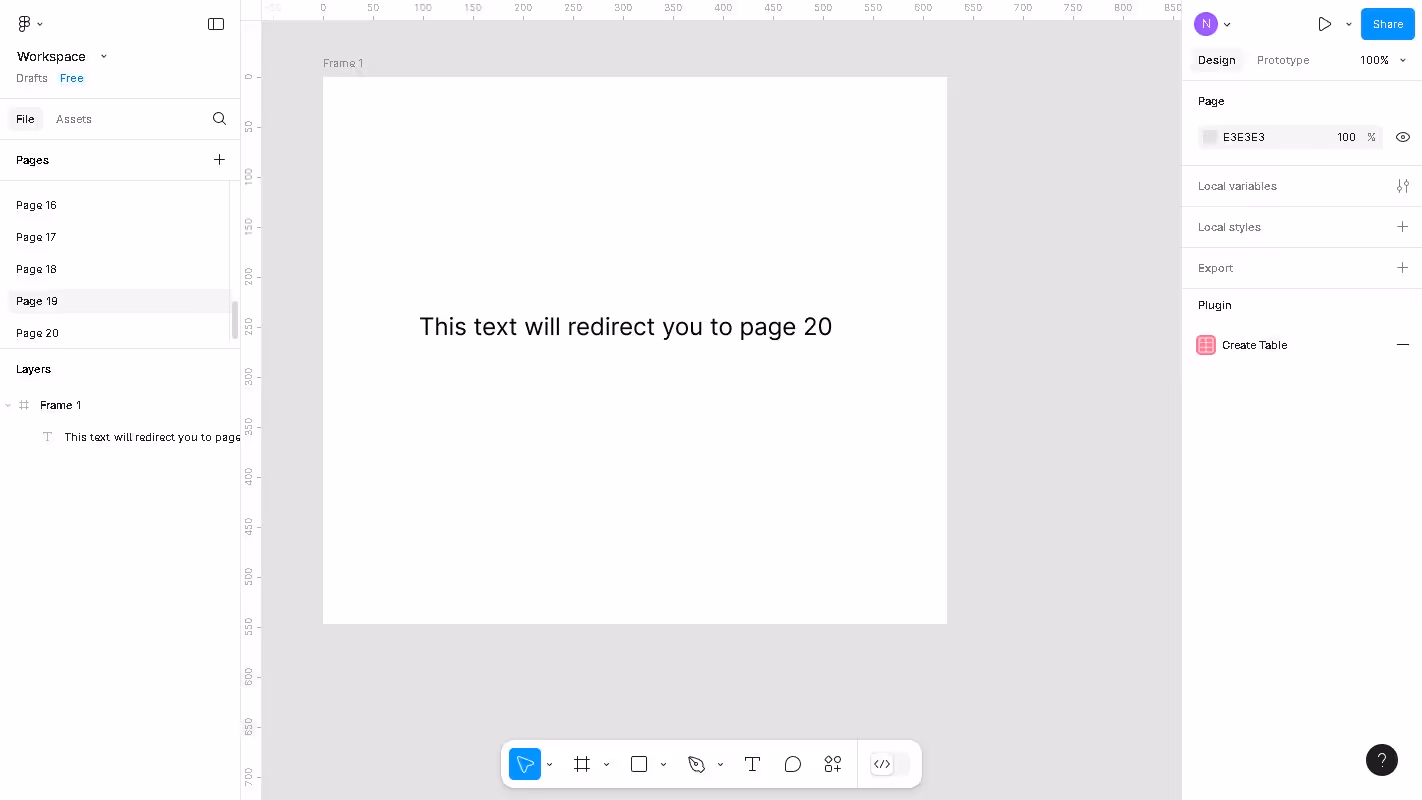
Task: Select the Text tool
Action: 753,764
